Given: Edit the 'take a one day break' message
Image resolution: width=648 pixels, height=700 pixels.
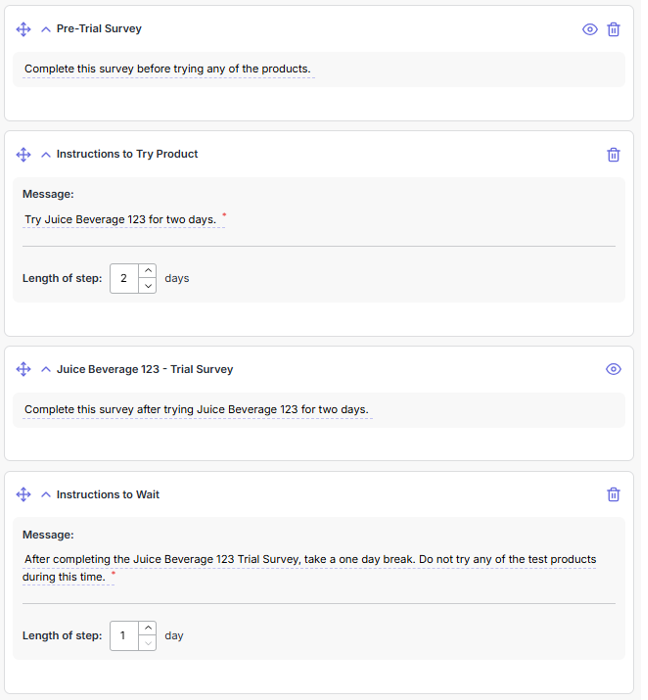Looking at the screenshot, I should tap(310, 560).
